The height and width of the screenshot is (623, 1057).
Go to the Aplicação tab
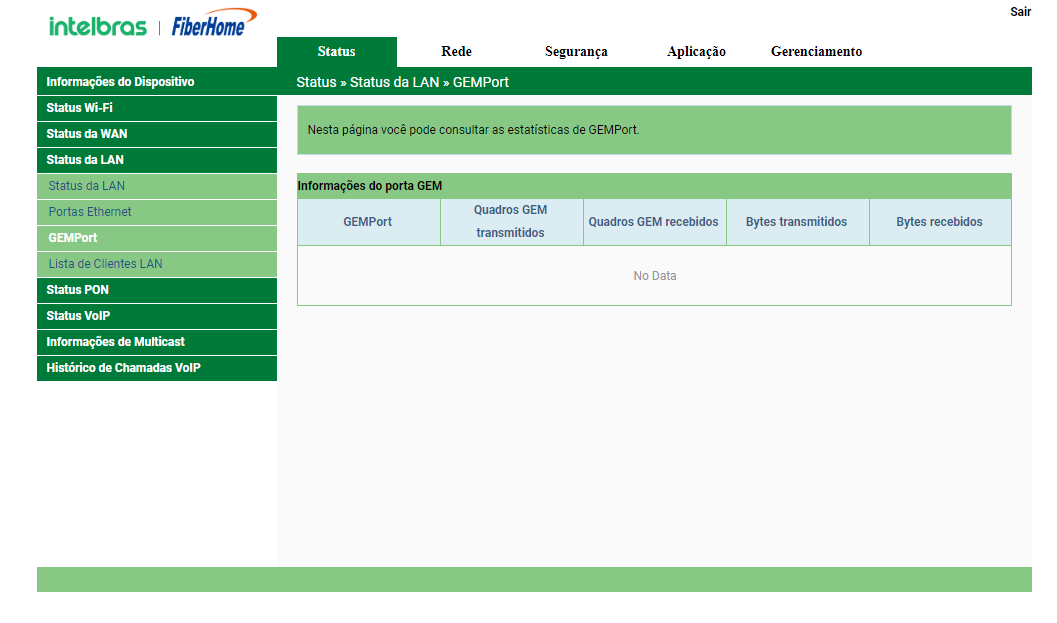click(x=696, y=52)
